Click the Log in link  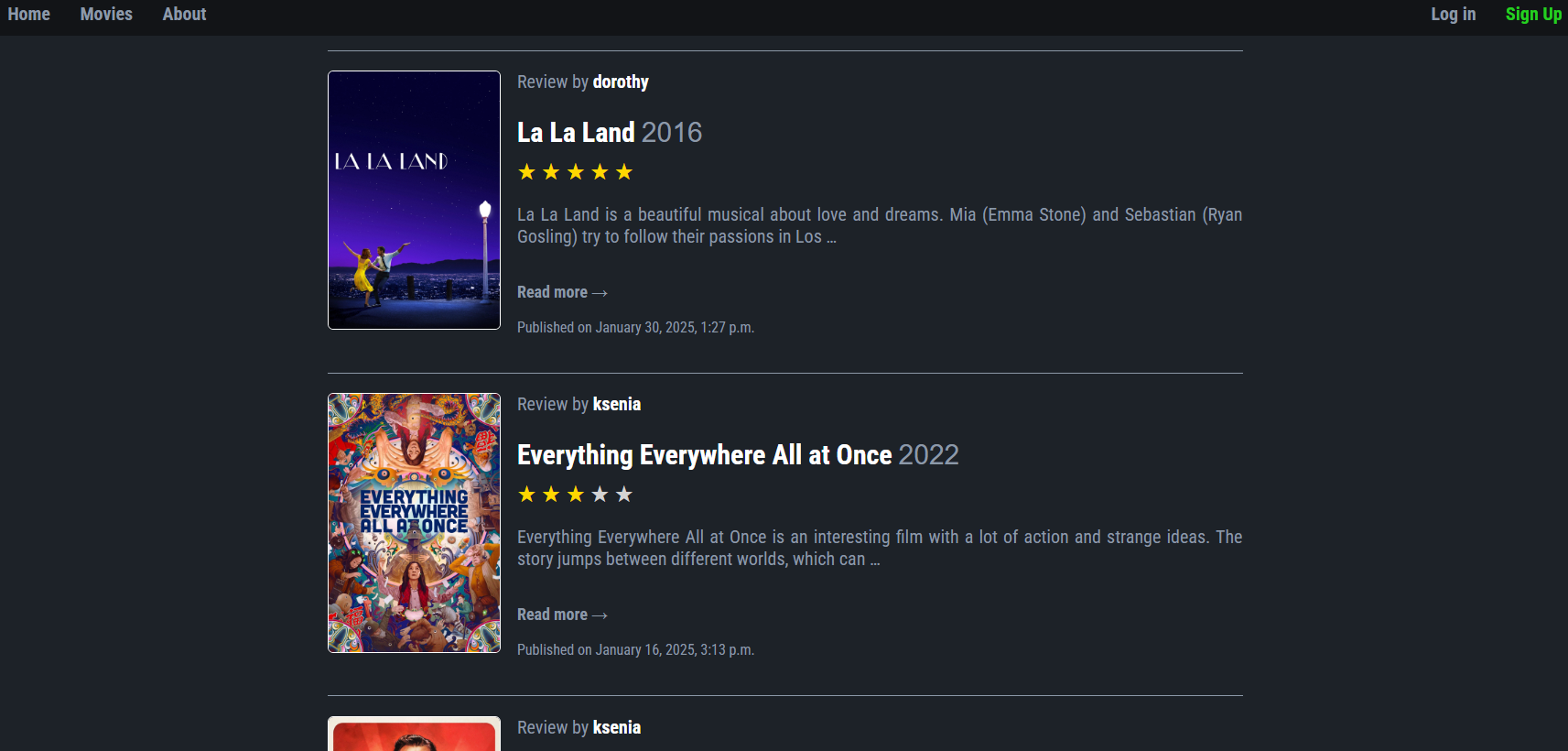1453,15
